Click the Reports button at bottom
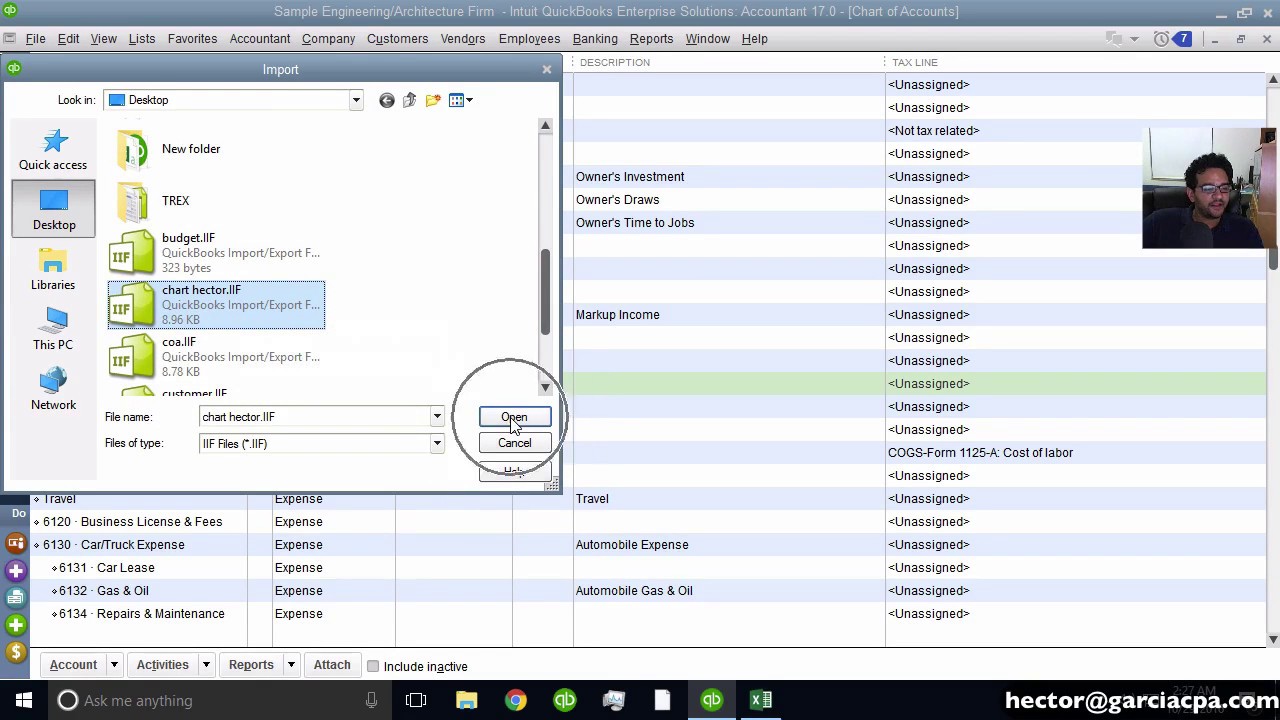Image resolution: width=1280 pixels, height=720 pixels. pos(251,665)
